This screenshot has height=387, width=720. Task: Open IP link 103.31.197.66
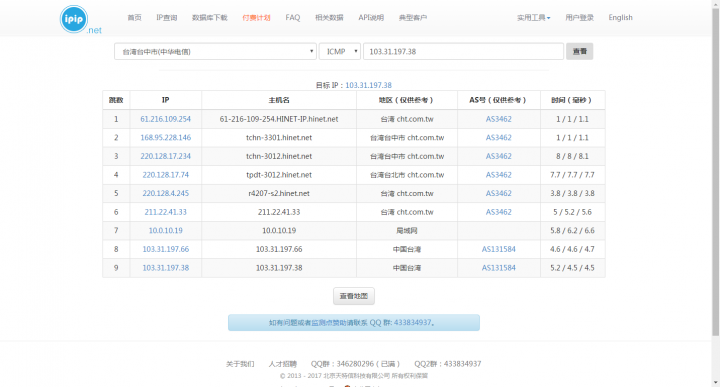coord(165,249)
